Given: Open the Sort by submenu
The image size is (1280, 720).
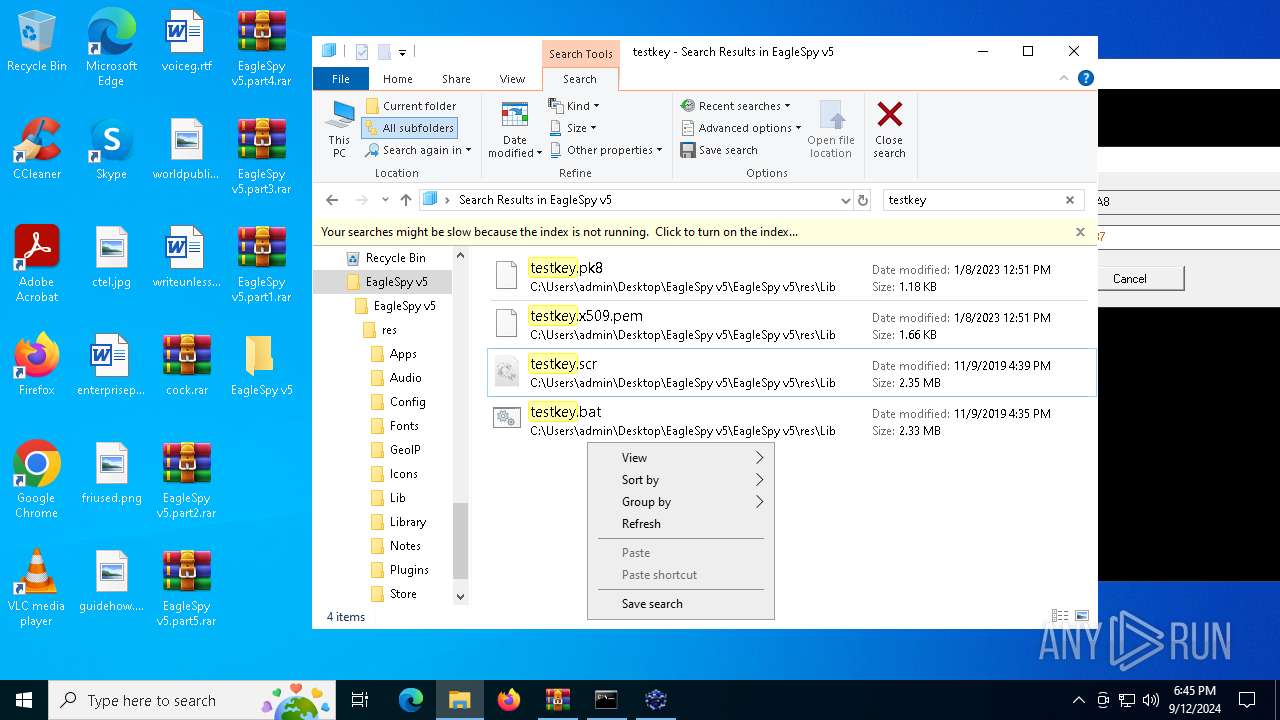Looking at the screenshot, I should click(x=681, y=480).
